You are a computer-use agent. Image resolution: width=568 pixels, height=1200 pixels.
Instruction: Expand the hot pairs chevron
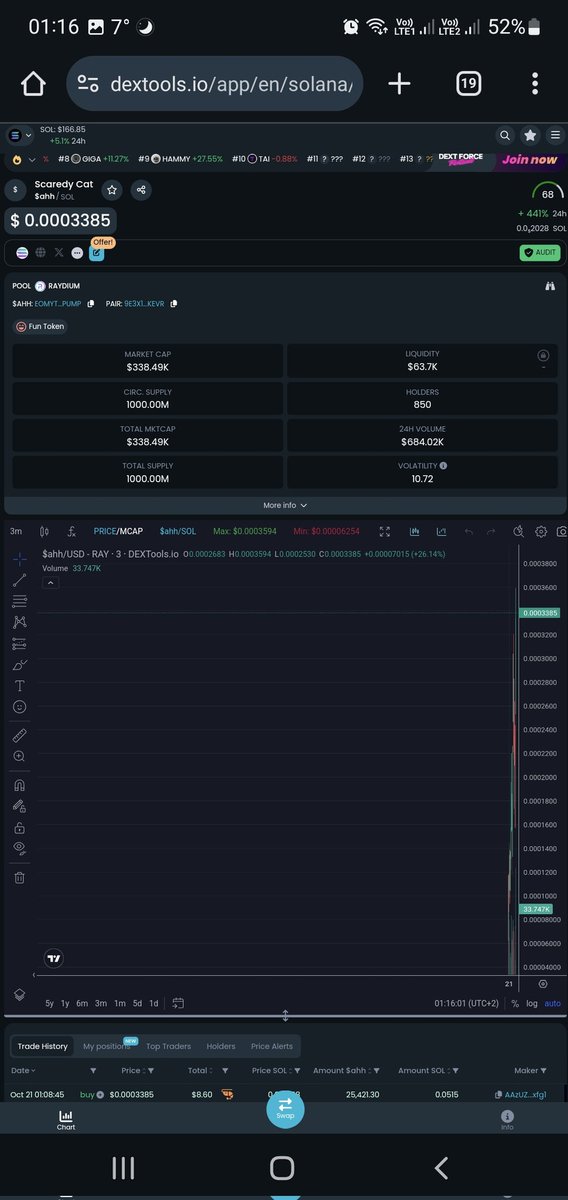[31, 159]
